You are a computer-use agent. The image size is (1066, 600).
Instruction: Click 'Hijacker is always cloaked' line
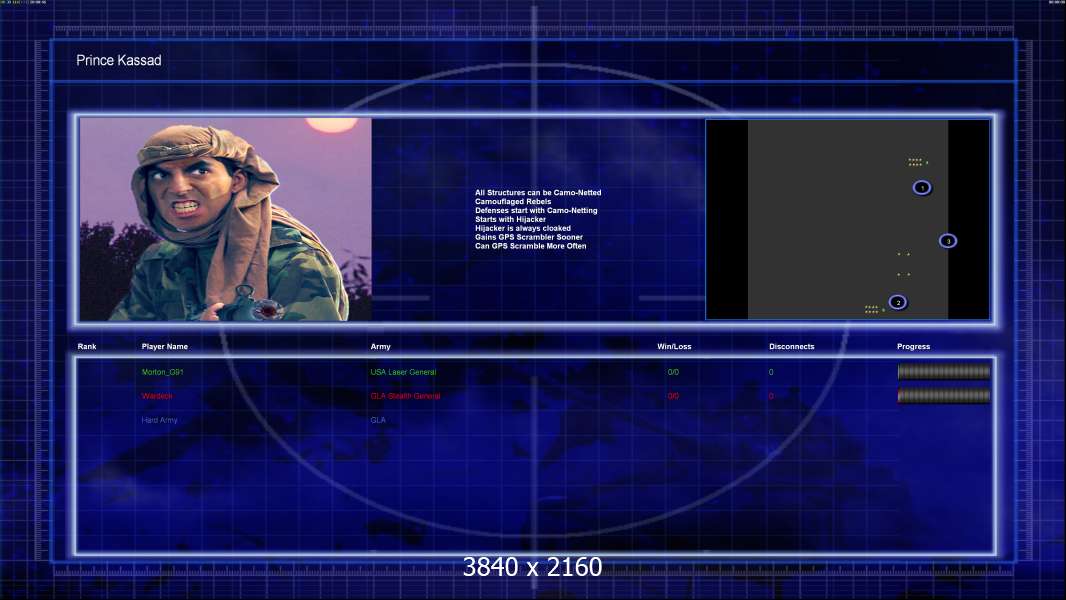coord(522,228)
